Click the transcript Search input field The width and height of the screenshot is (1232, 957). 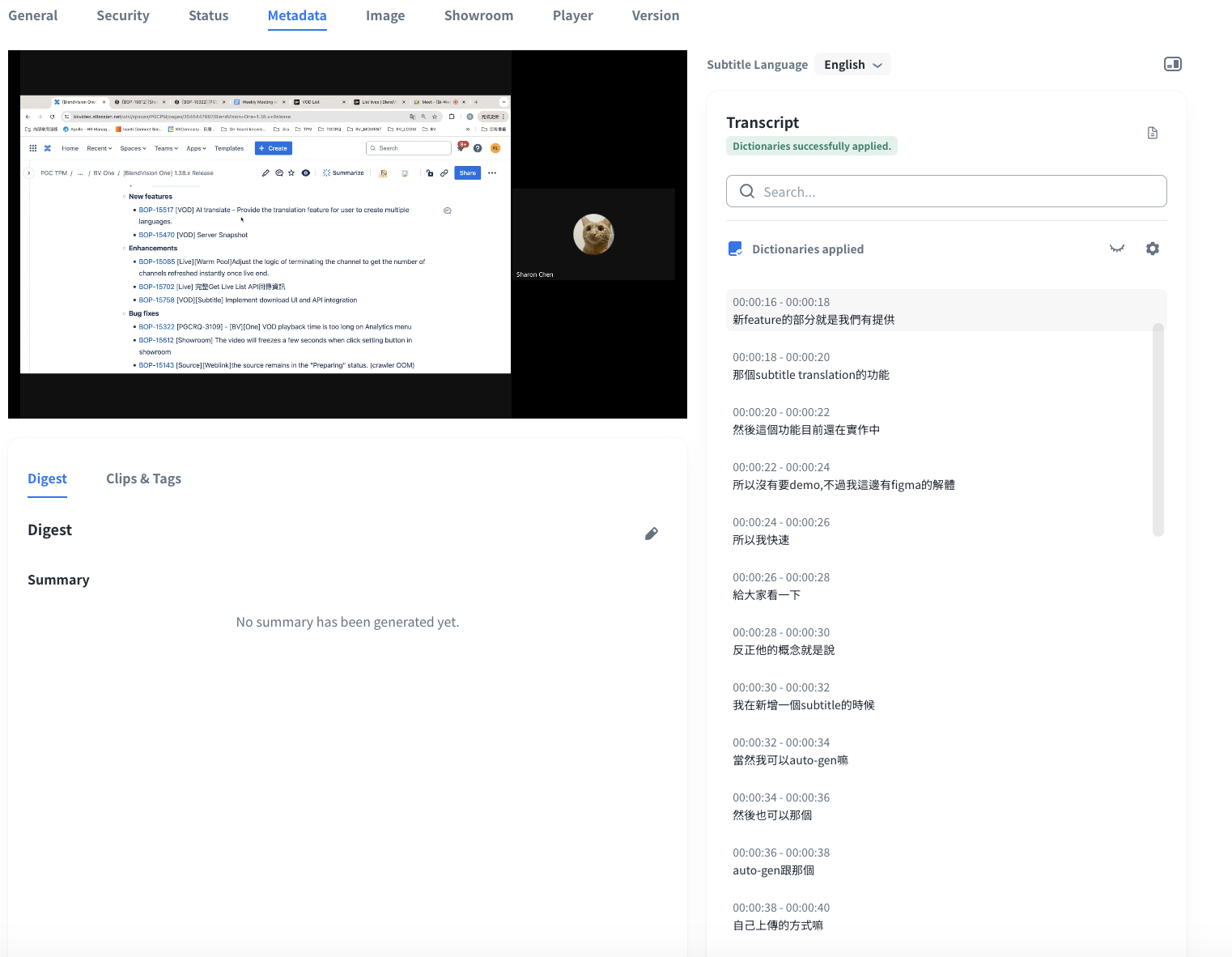point(955,192)
